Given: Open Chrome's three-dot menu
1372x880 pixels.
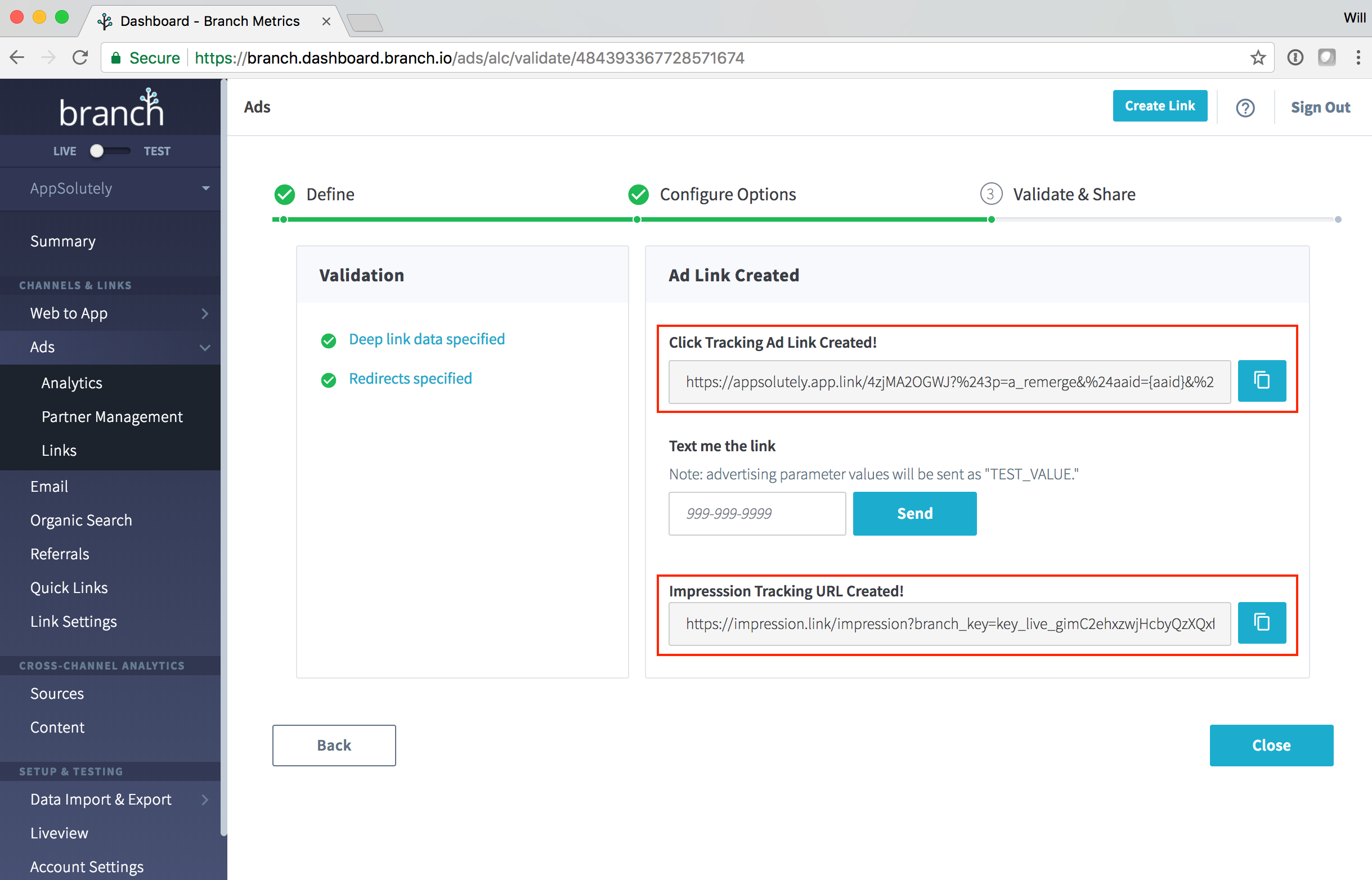Looking at the screenshot, I should pos(1358,57).
